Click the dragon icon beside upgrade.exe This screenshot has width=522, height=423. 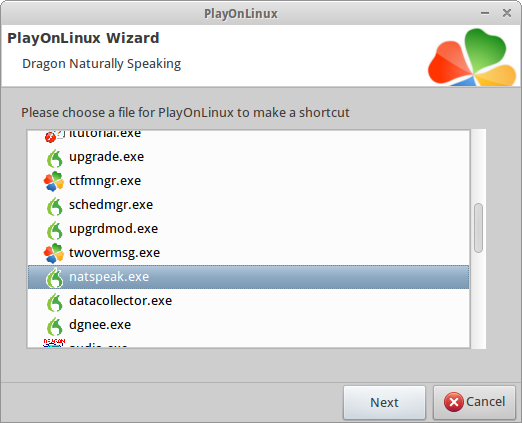tap(54, 158)
